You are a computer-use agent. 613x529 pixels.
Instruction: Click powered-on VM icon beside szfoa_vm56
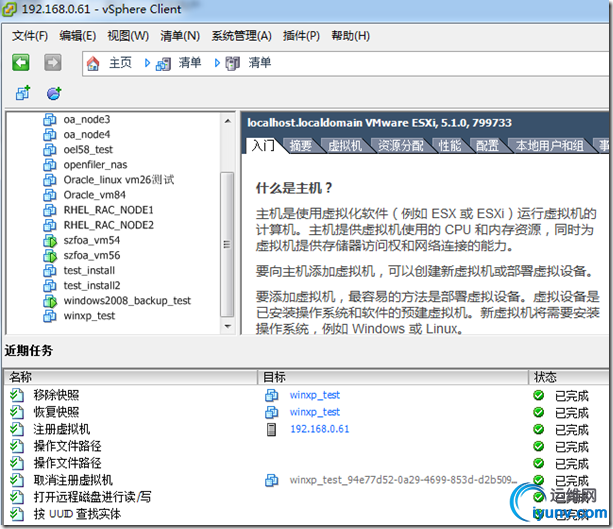50,256
